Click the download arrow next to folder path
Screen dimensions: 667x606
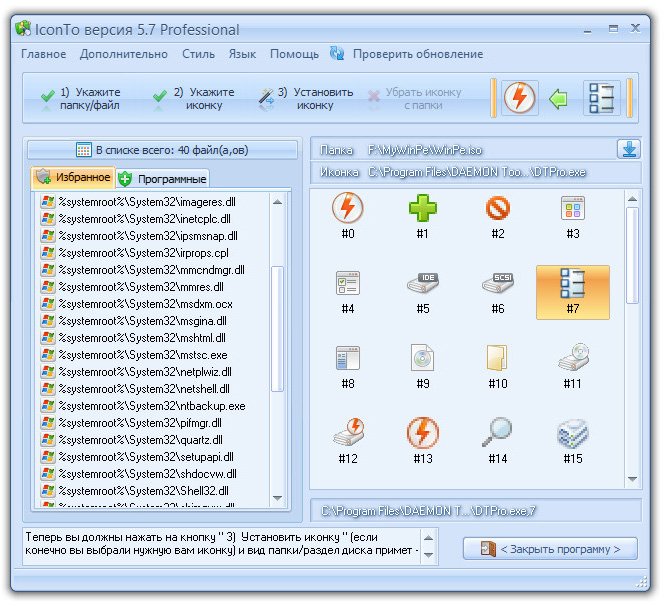point(628,149)
